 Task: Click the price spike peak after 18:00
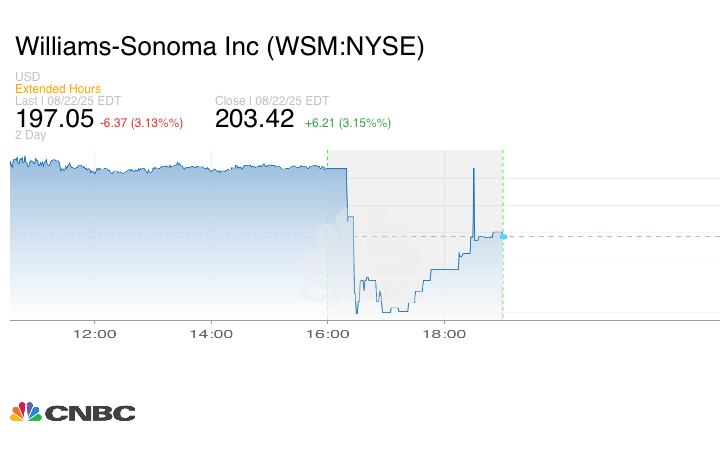pyautogui.click(x=473, y=170)
